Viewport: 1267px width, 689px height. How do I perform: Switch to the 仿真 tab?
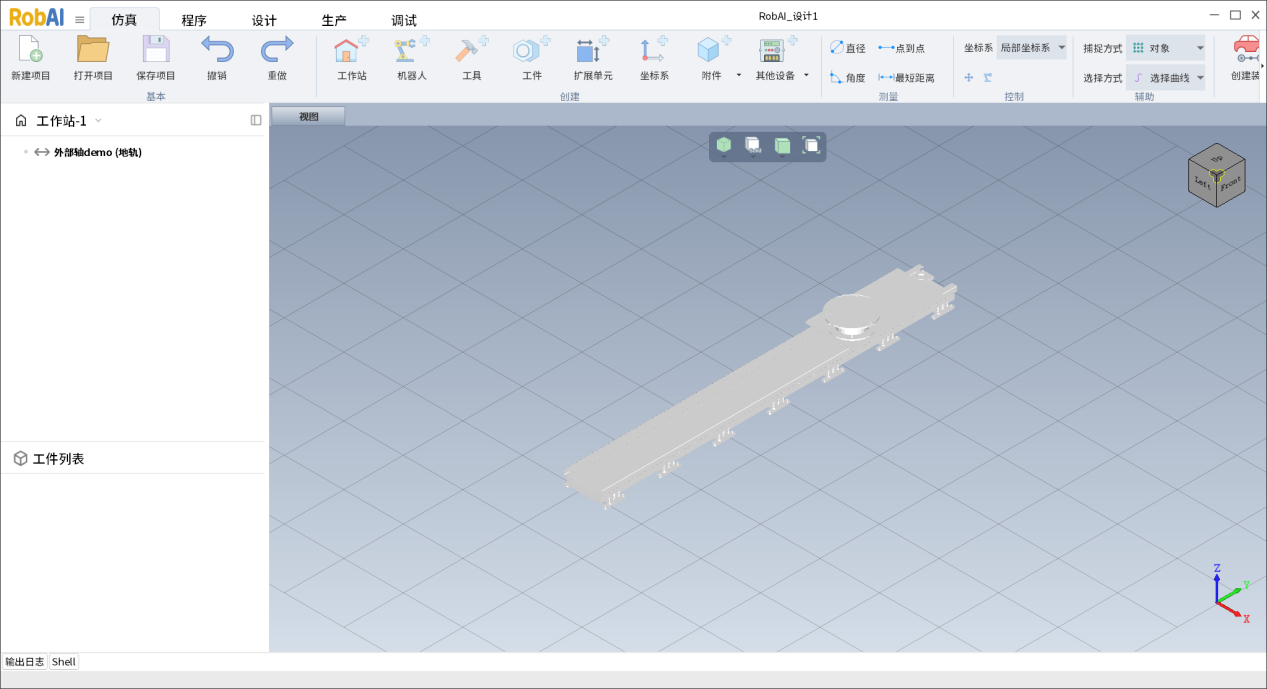point(124,19)
